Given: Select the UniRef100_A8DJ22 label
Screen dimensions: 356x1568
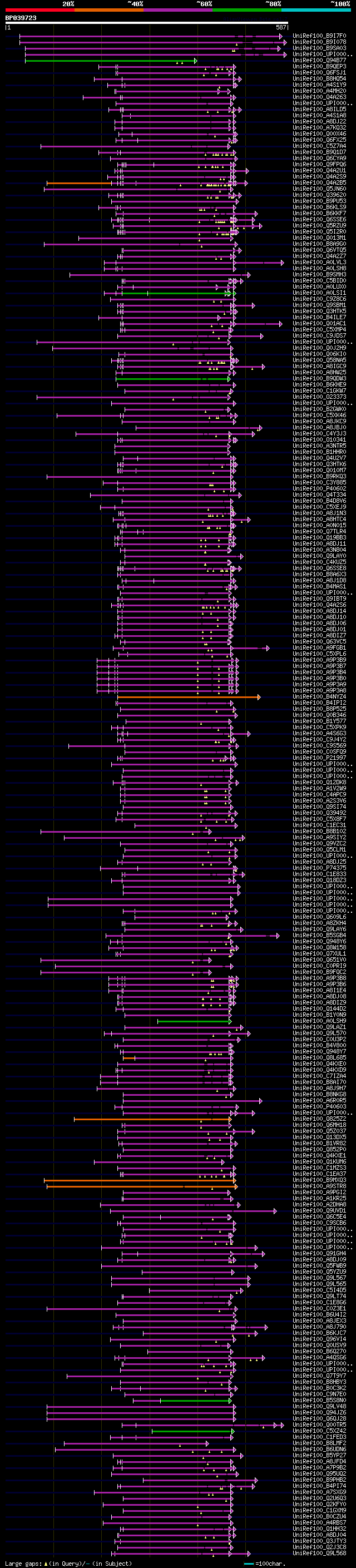Looking at the screenshot, I should coord(319,121).
